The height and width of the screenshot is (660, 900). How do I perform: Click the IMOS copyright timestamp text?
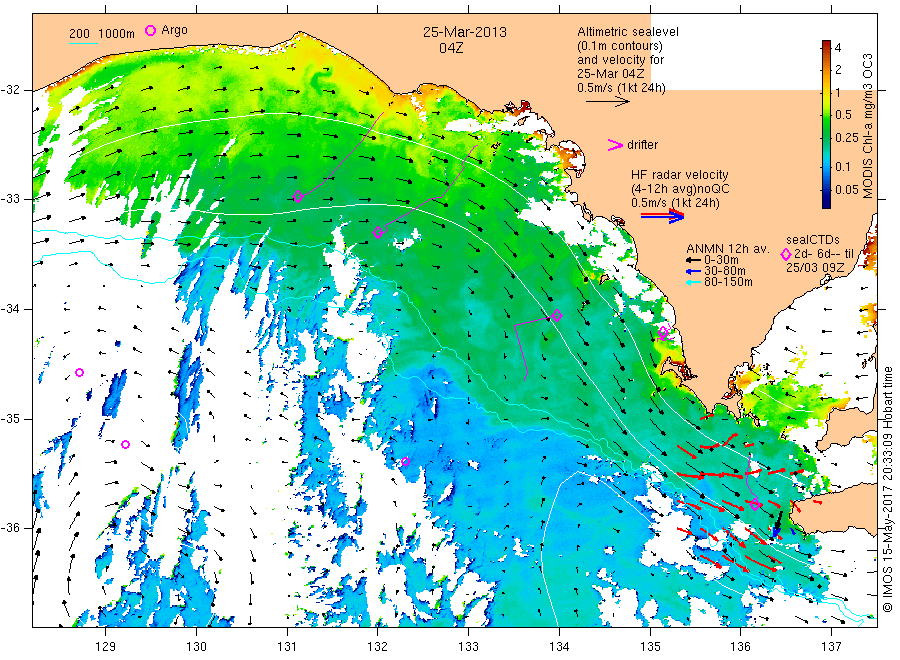(887, 489)
